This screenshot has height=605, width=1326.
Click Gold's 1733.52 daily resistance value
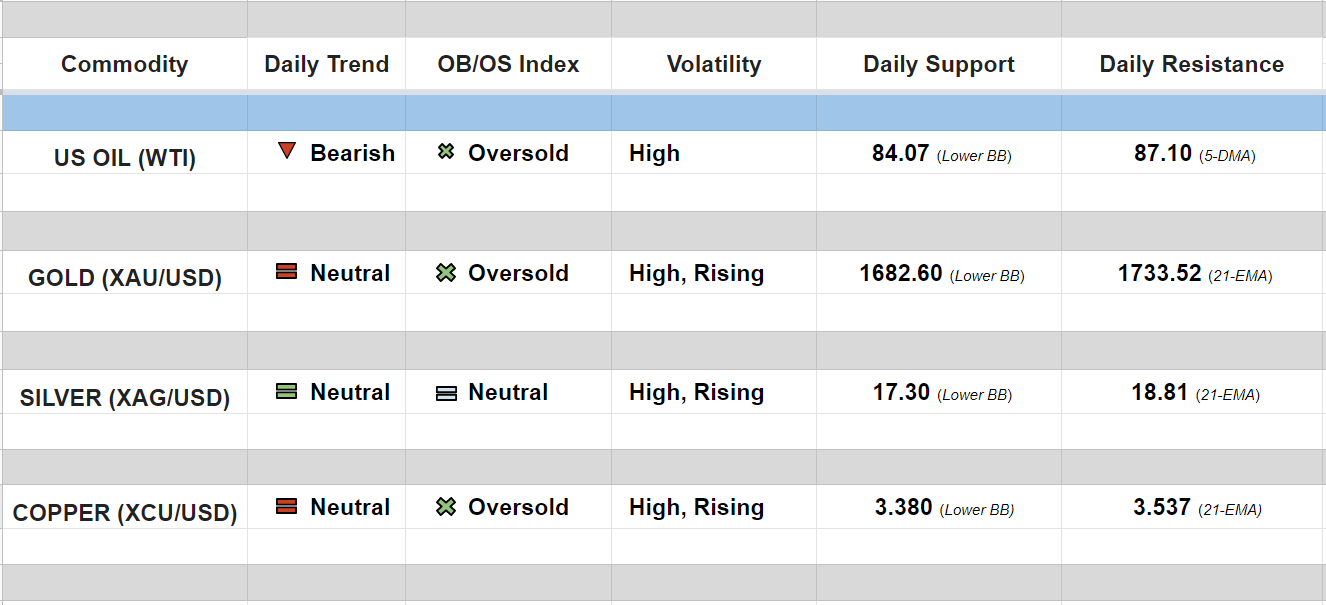click(1159, 273)
